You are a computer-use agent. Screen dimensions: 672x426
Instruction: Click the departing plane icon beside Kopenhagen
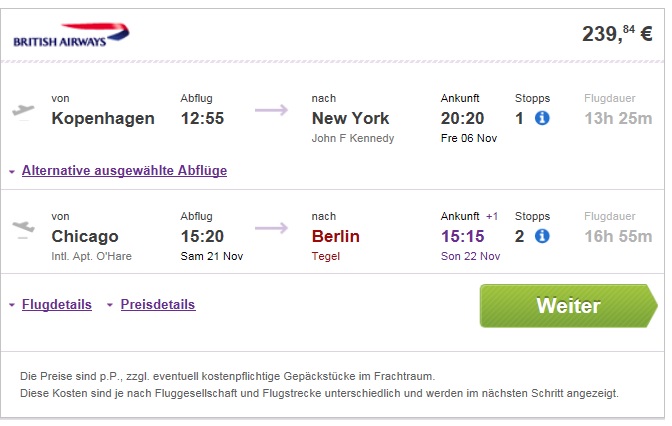[x=23, y=111]
